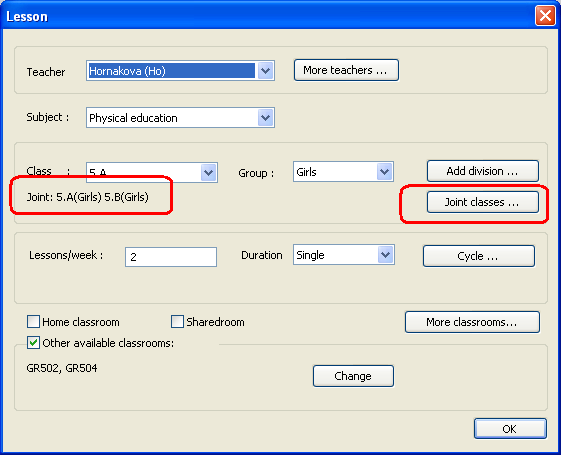561x455 pixels.
Task: Click the Cycle button
Action: pos(479,256)
